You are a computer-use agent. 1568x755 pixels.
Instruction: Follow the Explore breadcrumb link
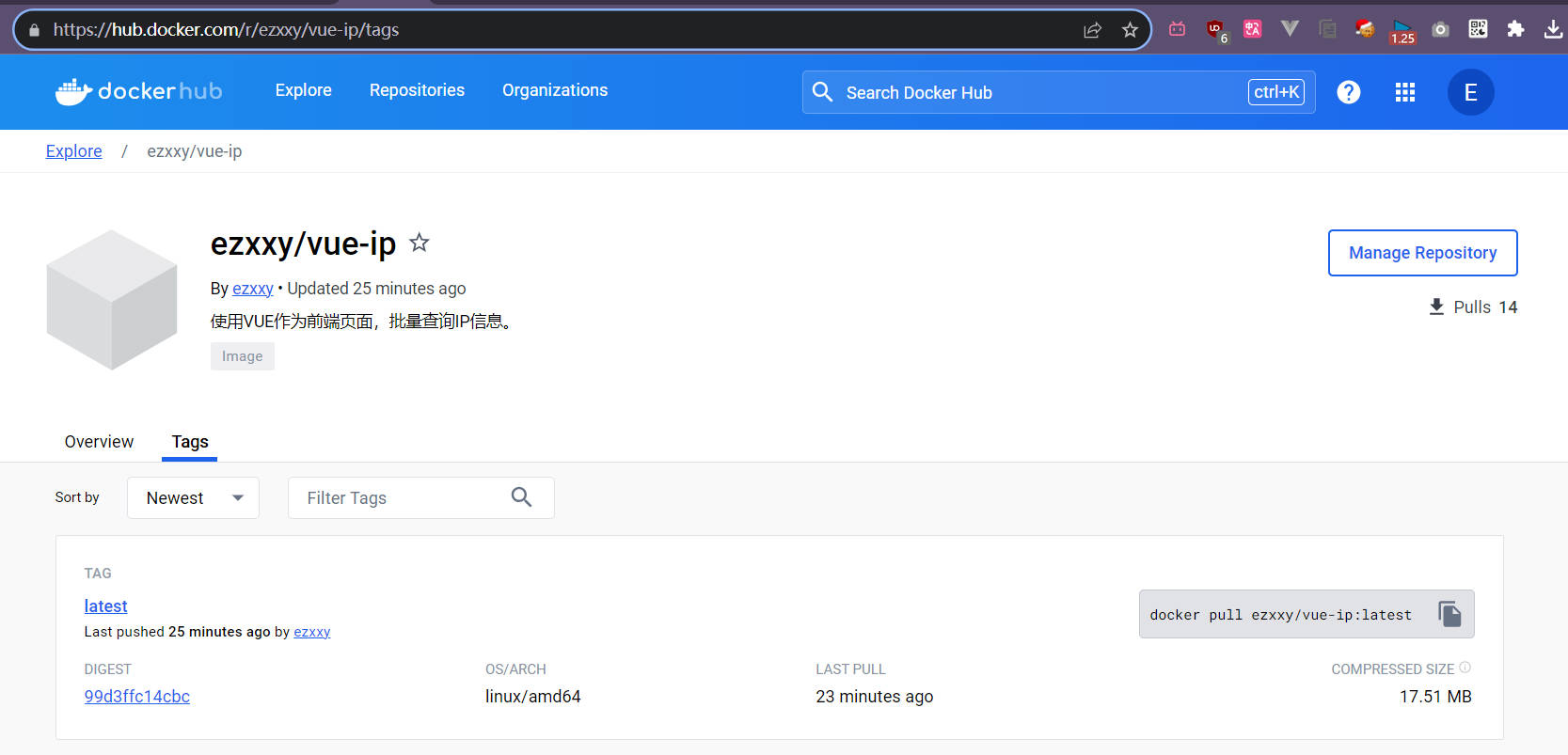point(73,151)
